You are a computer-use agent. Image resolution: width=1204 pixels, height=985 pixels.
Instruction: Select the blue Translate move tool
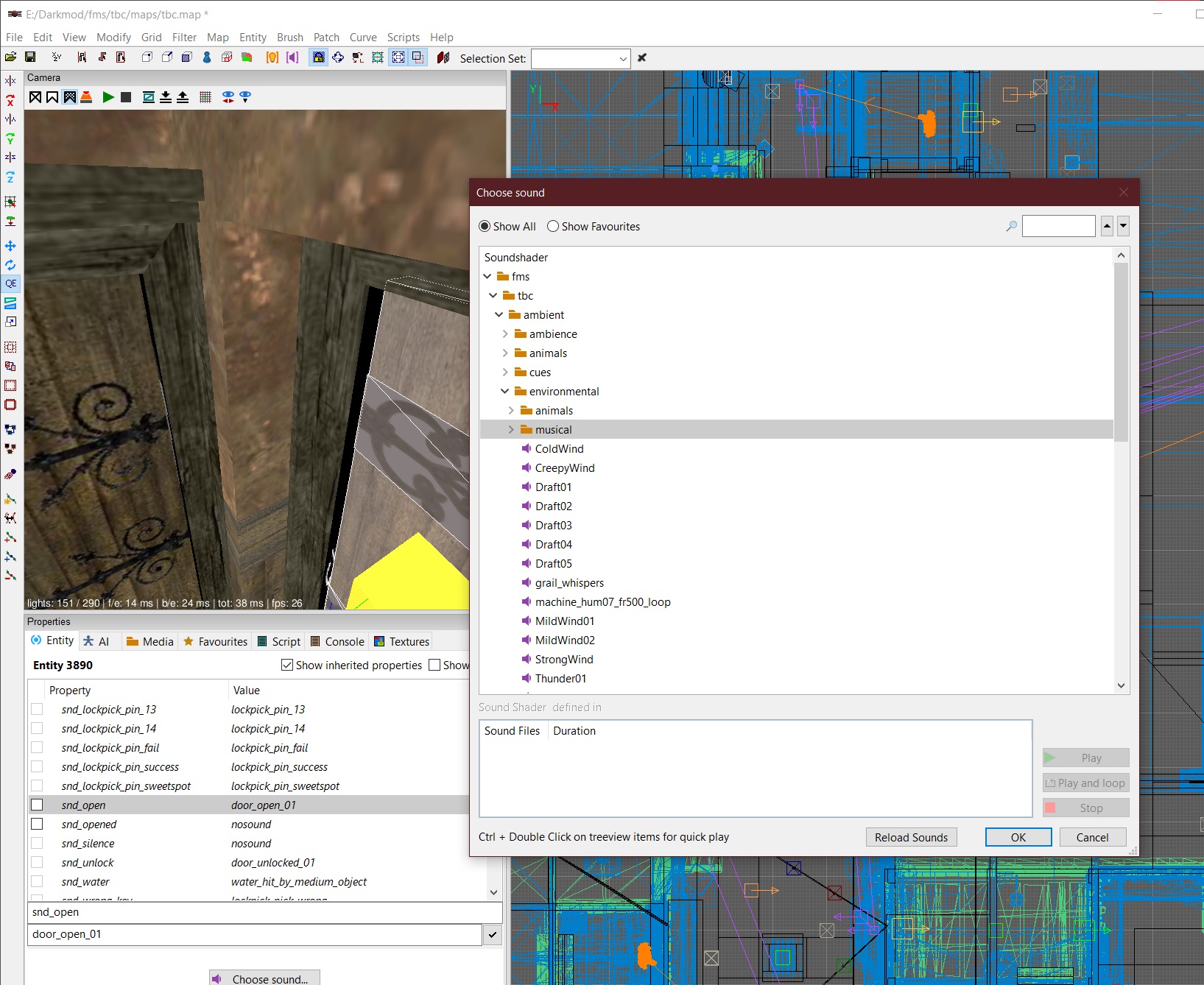[x=11, y=246]
